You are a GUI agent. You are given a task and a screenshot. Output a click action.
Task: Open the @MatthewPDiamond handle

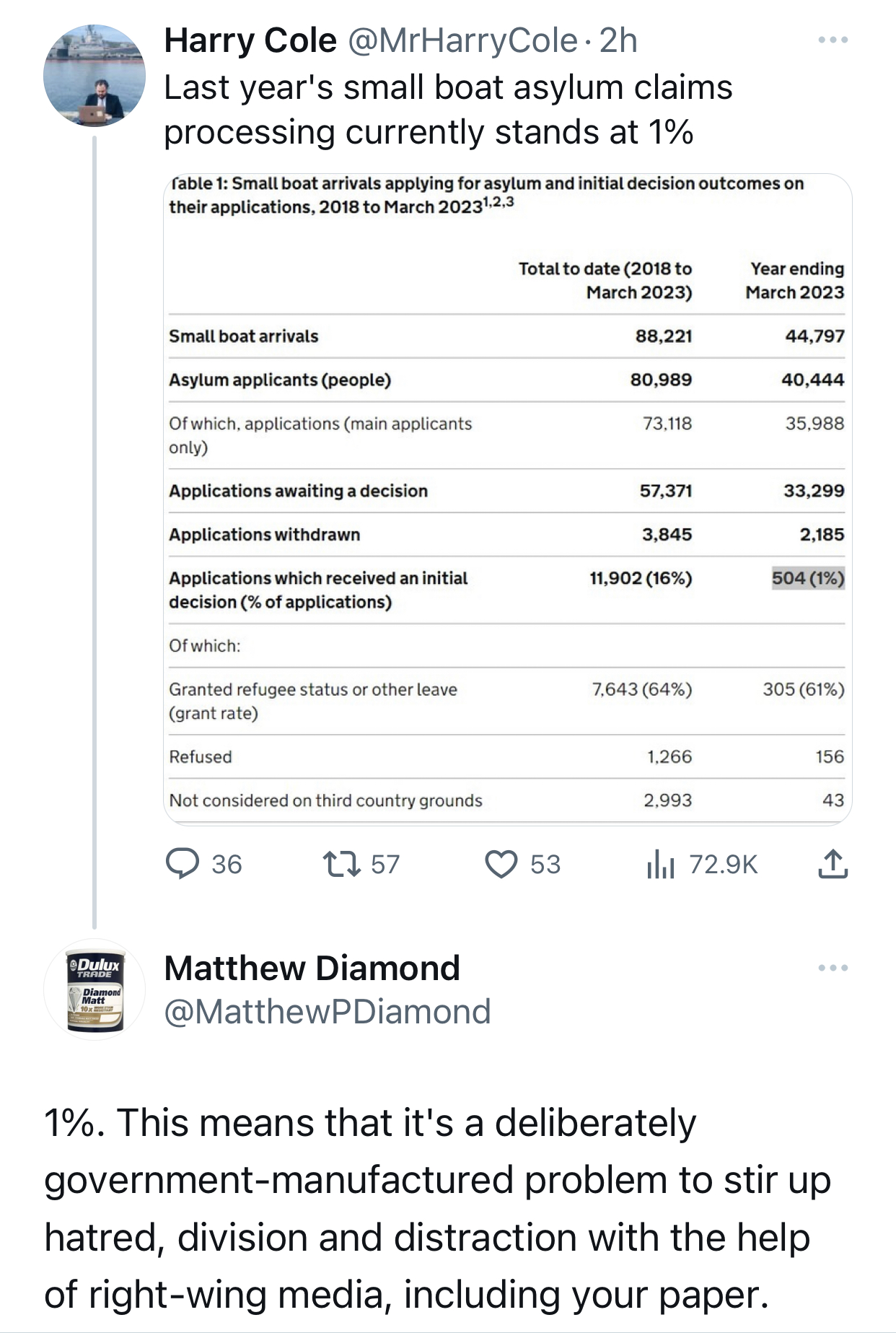click(328, 1012)
